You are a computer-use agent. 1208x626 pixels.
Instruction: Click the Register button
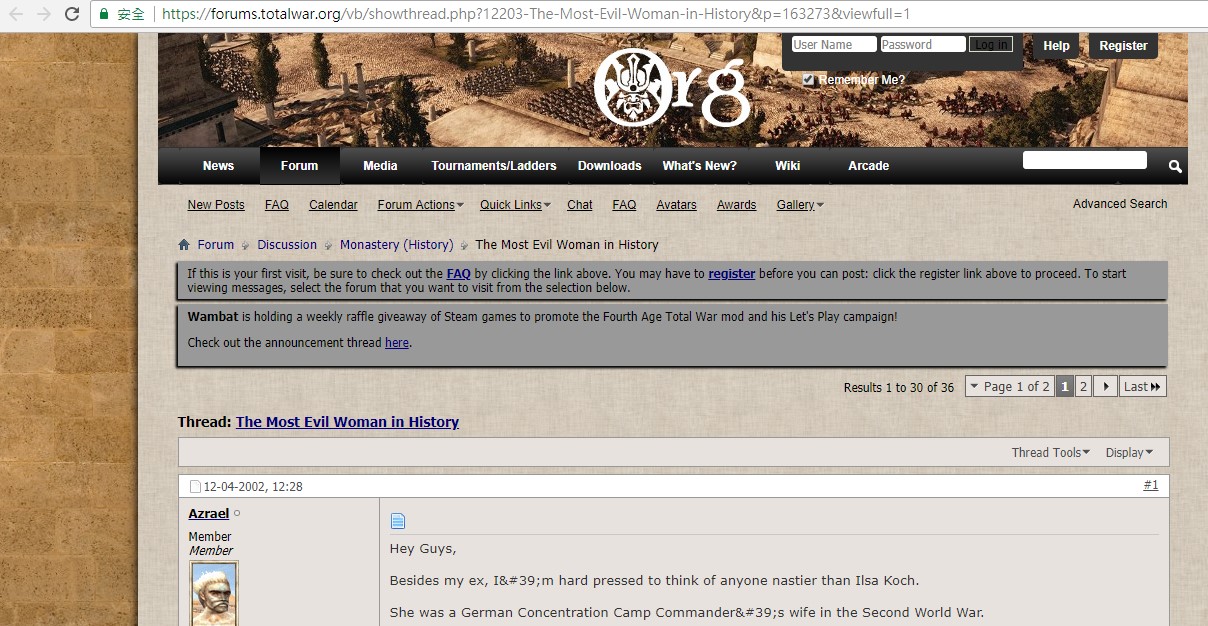coord(1123,46)
